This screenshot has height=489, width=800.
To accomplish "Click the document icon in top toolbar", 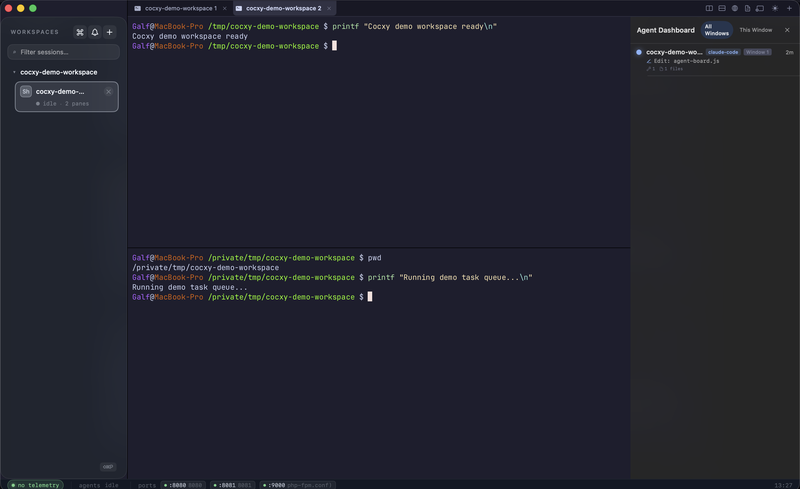I will coord(747,8).
